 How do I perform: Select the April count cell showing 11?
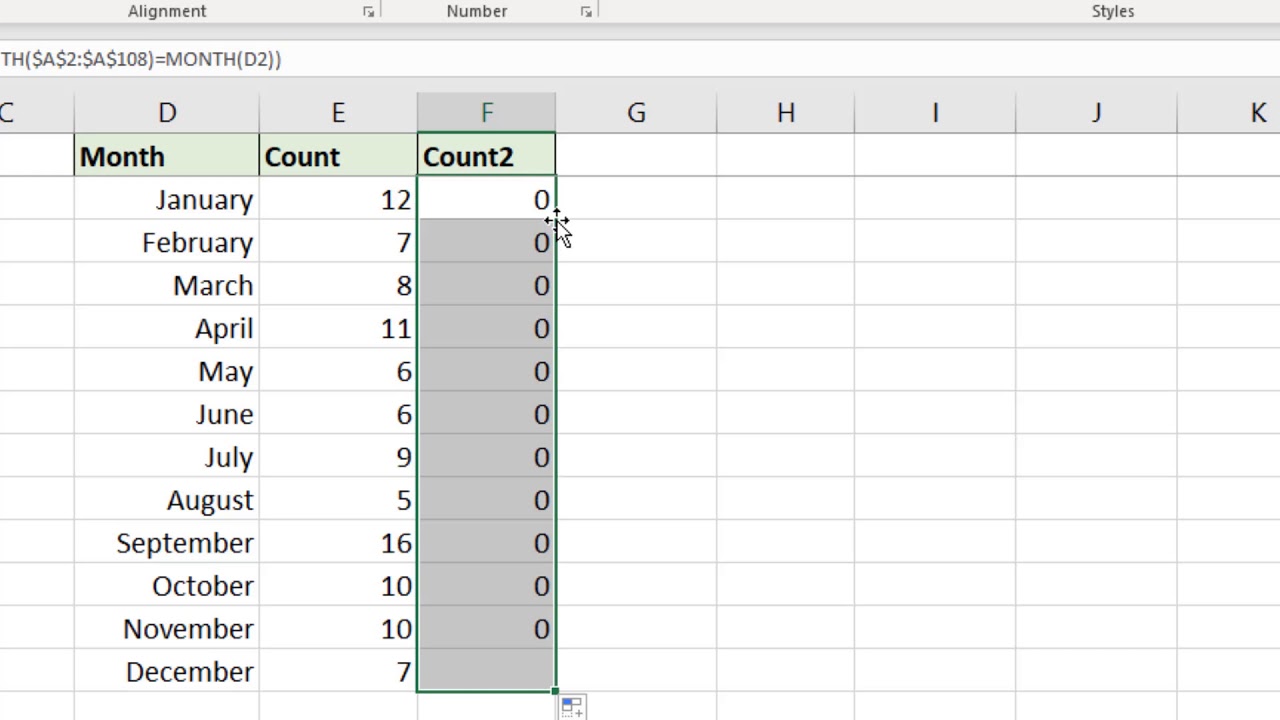pyautogui.click(x=338, y=329)
